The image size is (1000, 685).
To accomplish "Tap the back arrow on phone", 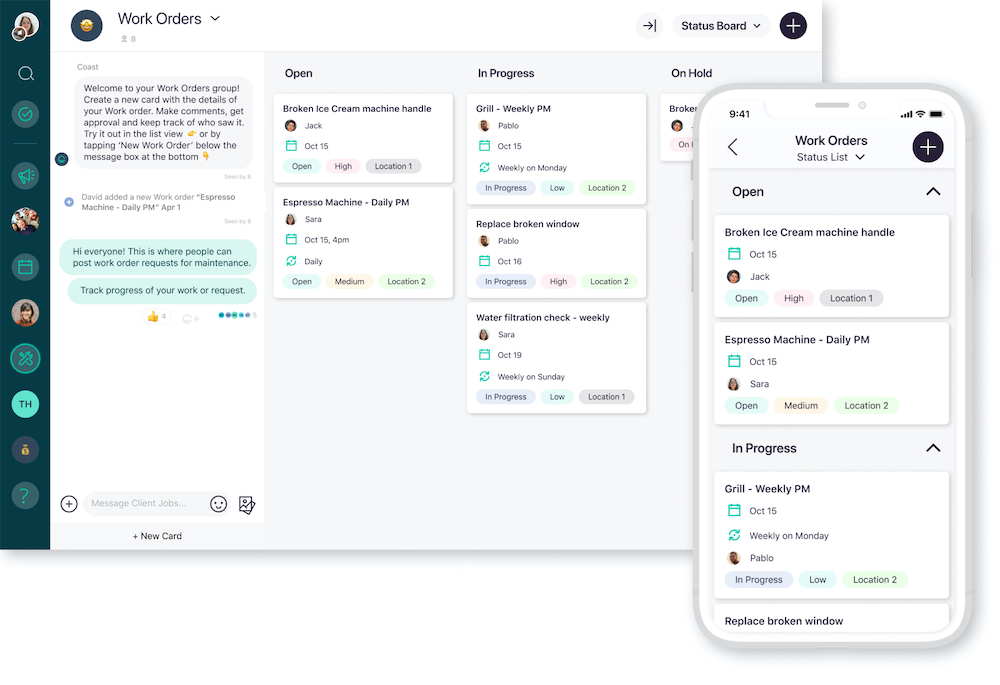I will click(x=733, y=147).
